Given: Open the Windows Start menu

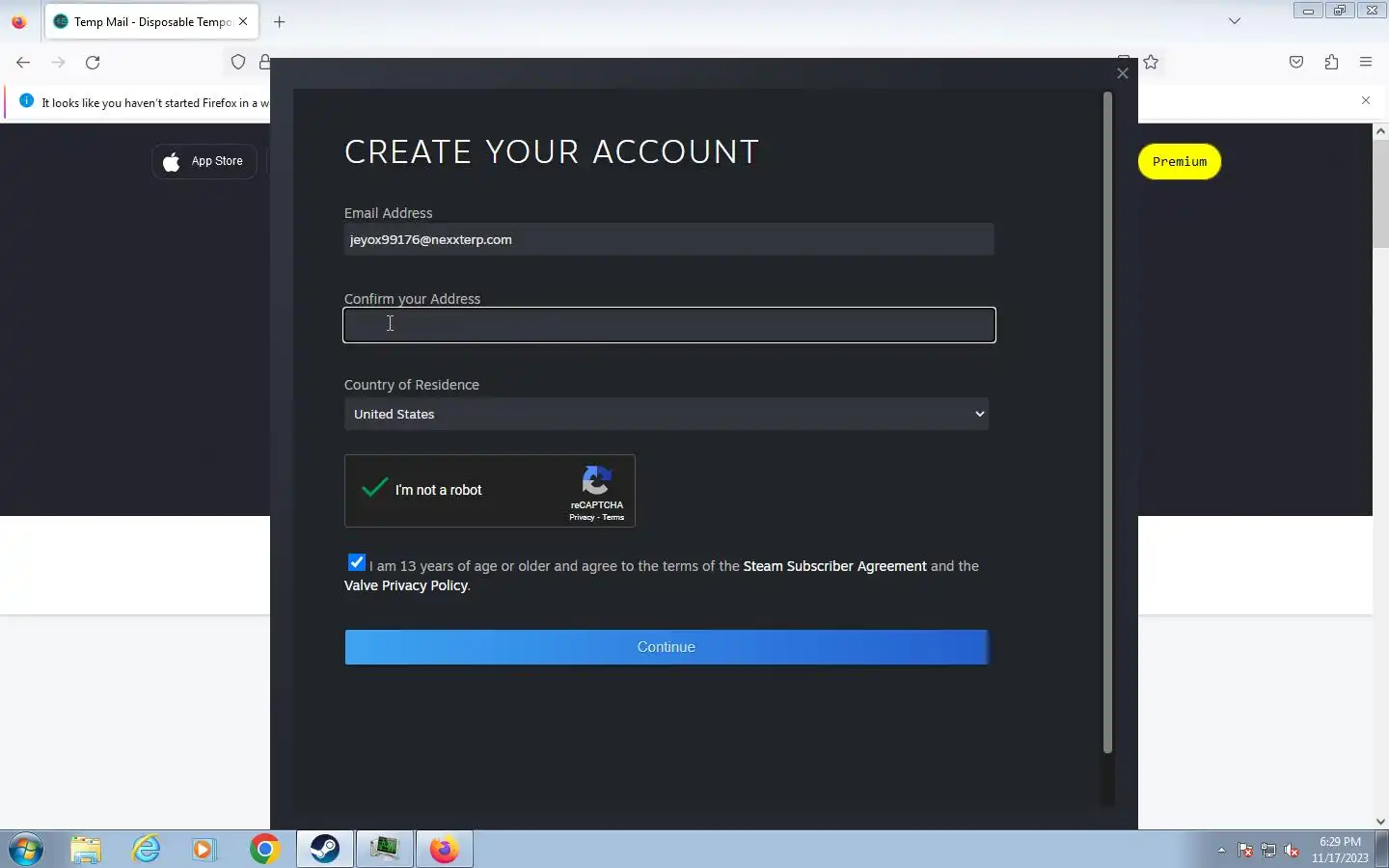Looking at the screenshot, I should pyautogui.click(x=26, y=850).
